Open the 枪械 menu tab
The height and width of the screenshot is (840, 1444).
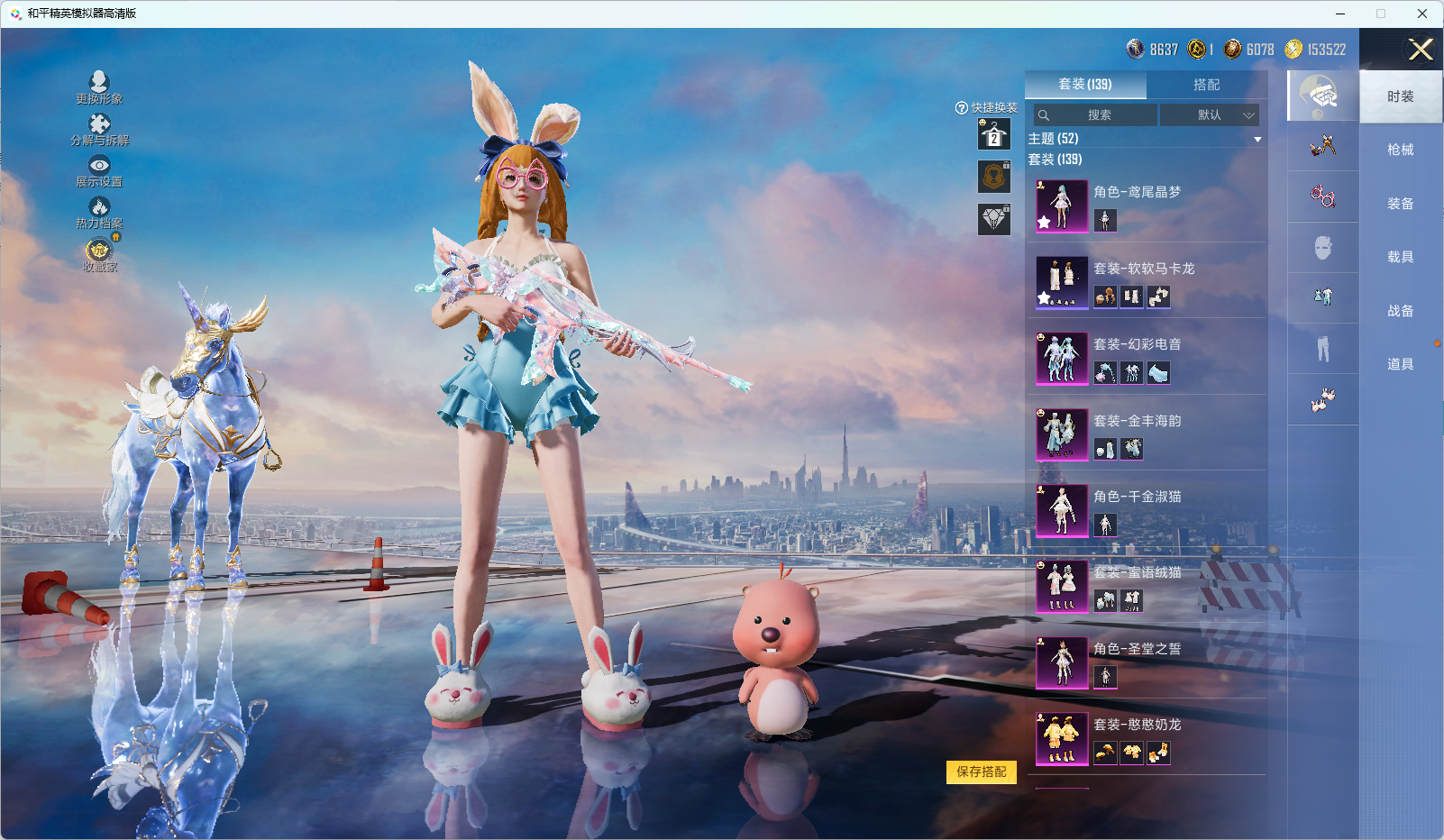click(x=1400, y=150)
